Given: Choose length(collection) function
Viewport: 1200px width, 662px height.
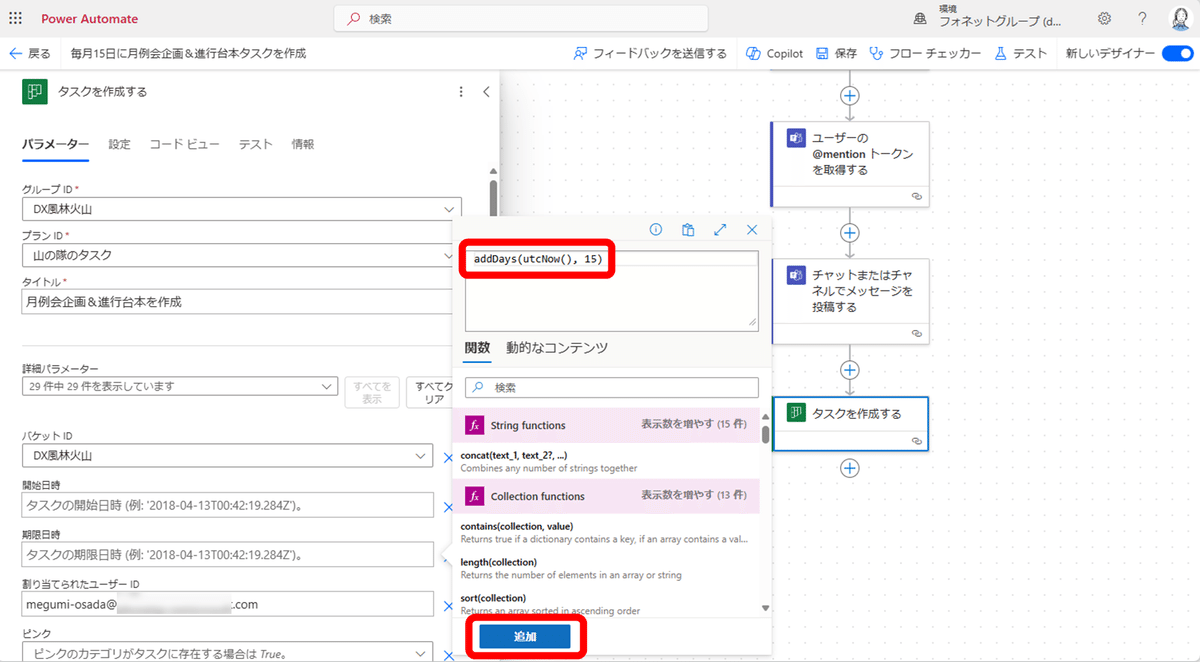Looking at the screenshot, I should click(606, 568).
